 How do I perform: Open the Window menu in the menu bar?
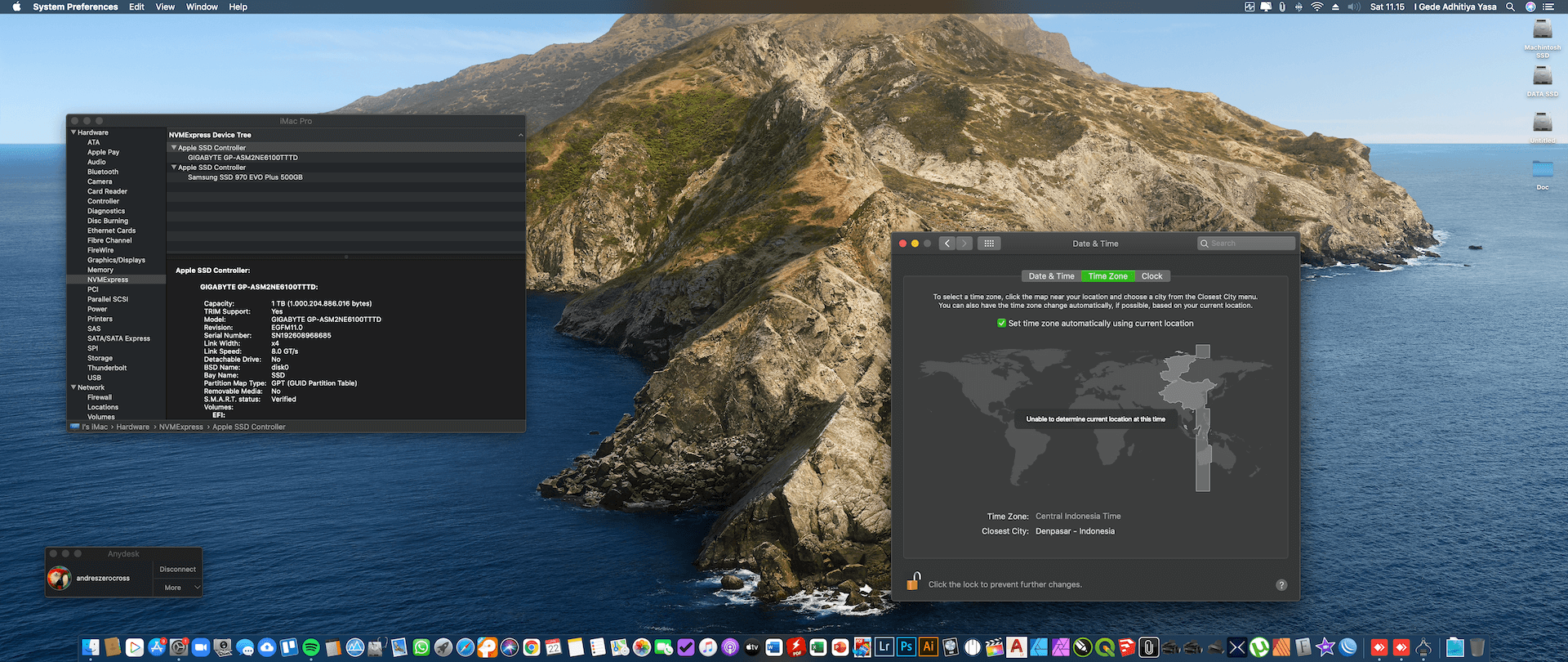point(202,7)
